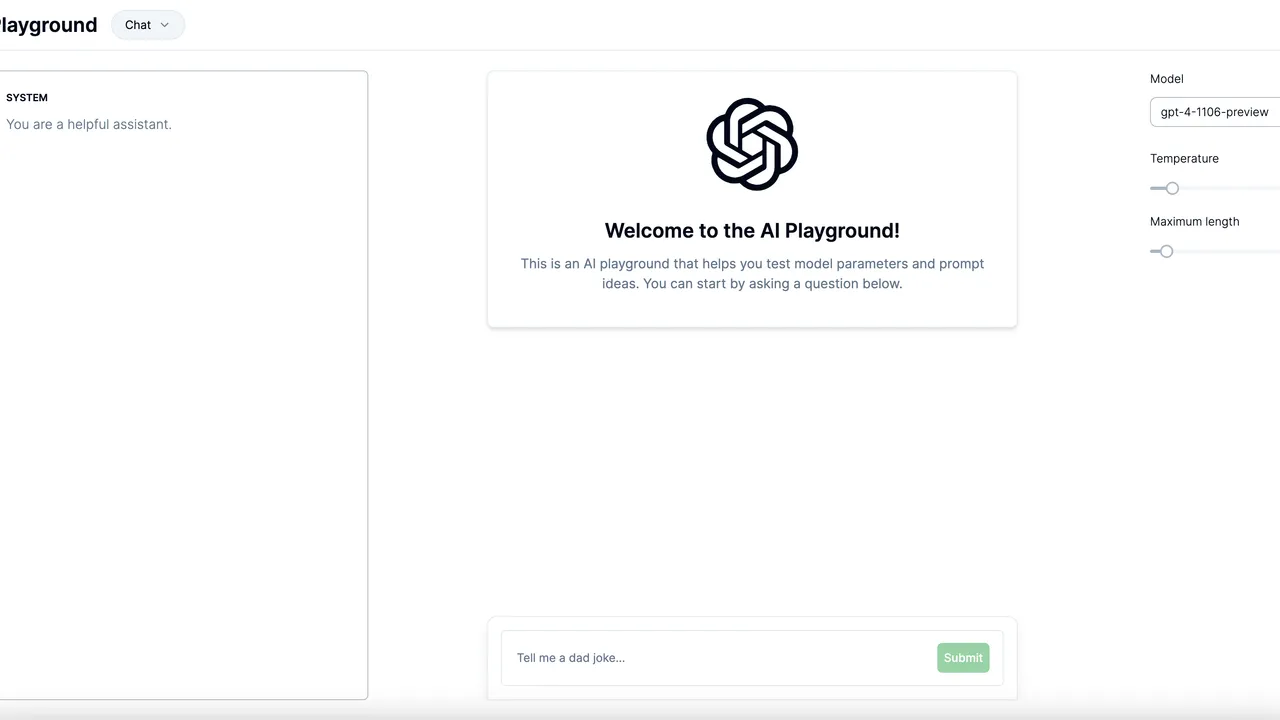Open the Chat mode dropdown
Screen dimensions: 1280x720
coord(148,25)
